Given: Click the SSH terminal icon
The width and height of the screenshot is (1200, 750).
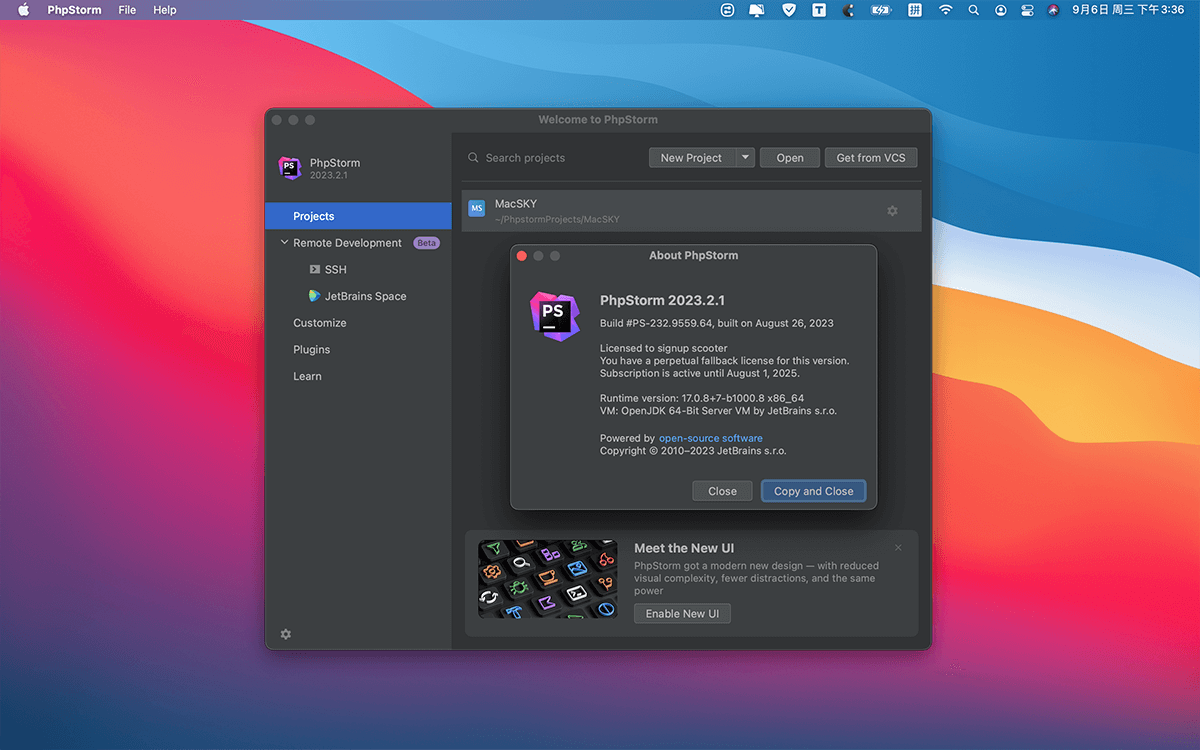Looking at the screenshot, I should (x=315, y=270).
